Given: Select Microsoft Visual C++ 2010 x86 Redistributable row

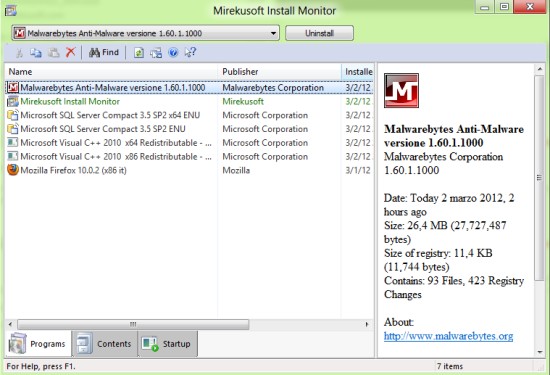Looking at the screenshot, I should 189,156.
